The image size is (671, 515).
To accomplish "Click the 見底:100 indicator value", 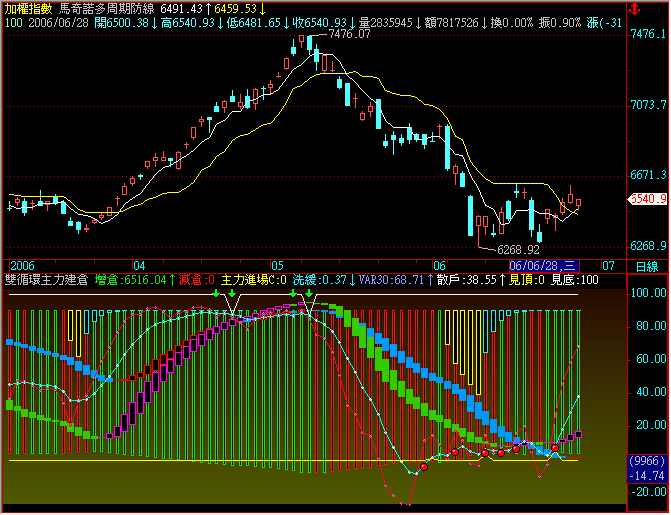I will [574, 280].
